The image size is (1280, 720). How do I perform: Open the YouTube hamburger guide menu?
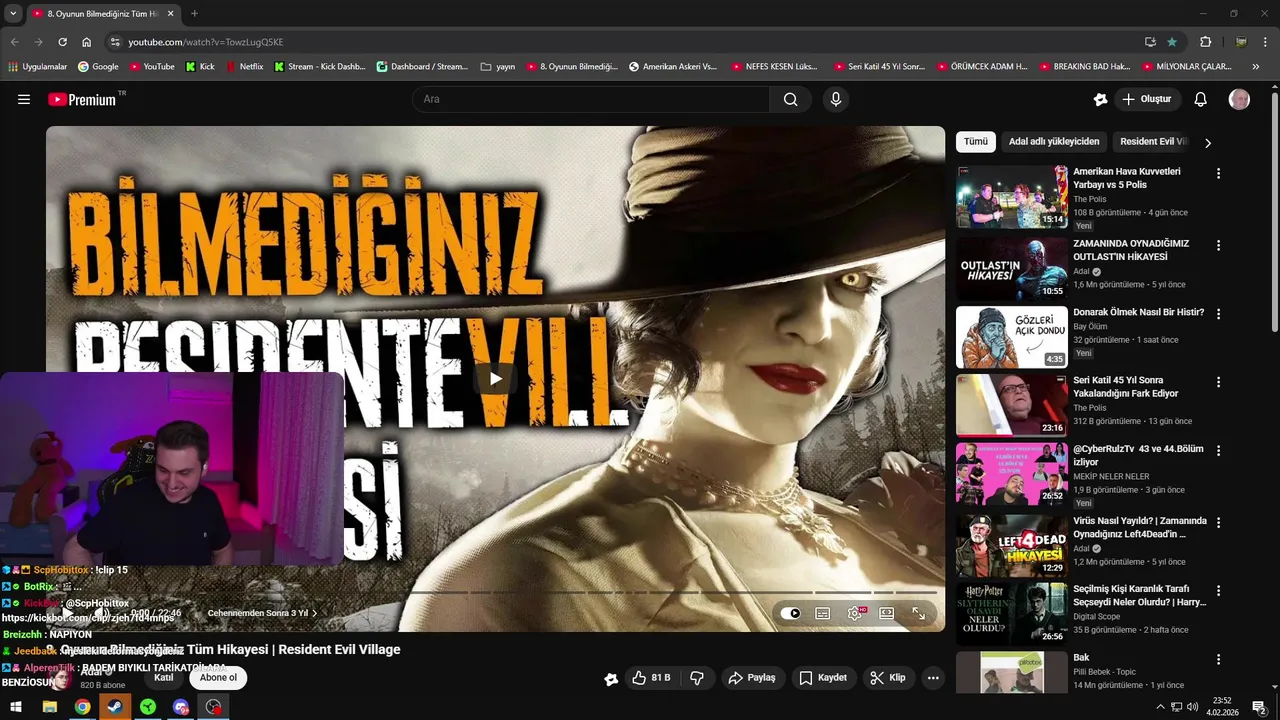point(24,99)
